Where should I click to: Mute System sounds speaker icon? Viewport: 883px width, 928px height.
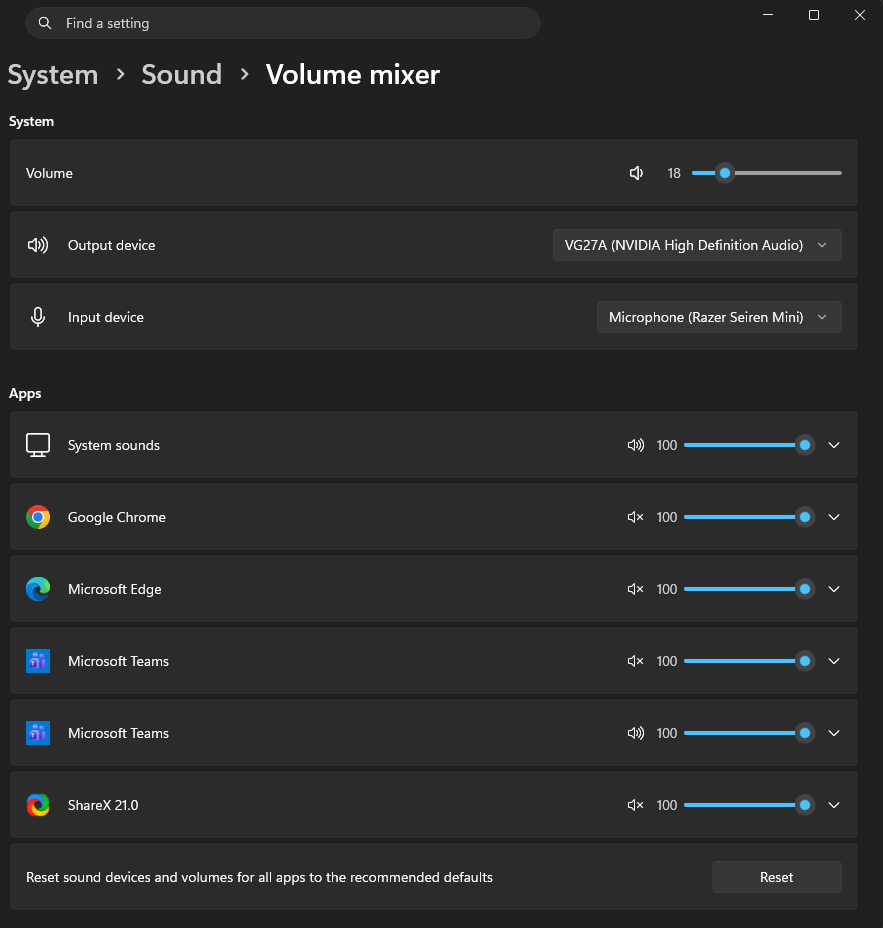(636, 445)
